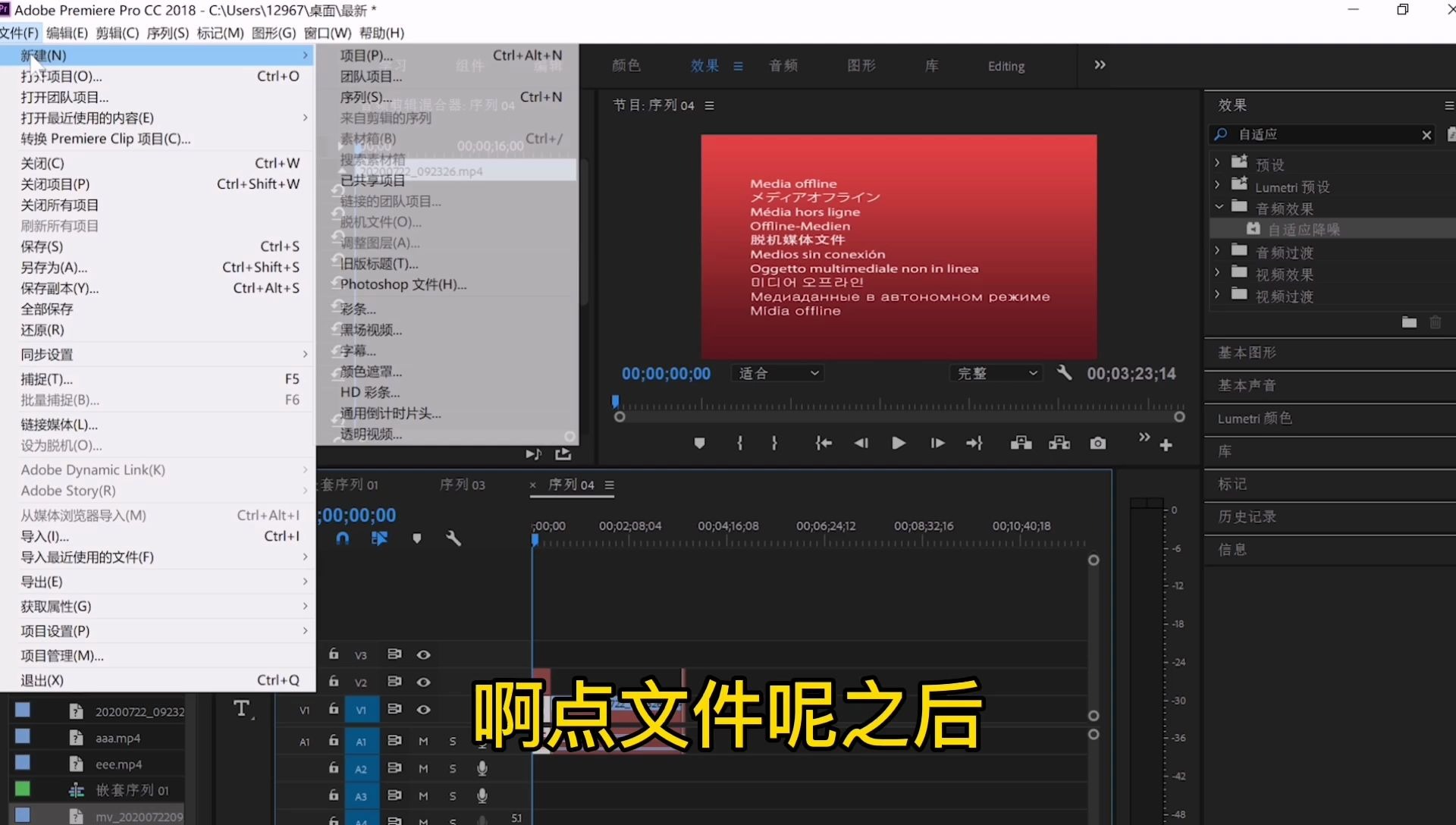This screenshot has height=825, width=1456.
Task: Expand the Lumetri 预设 folder
Action: [1217, 184]
